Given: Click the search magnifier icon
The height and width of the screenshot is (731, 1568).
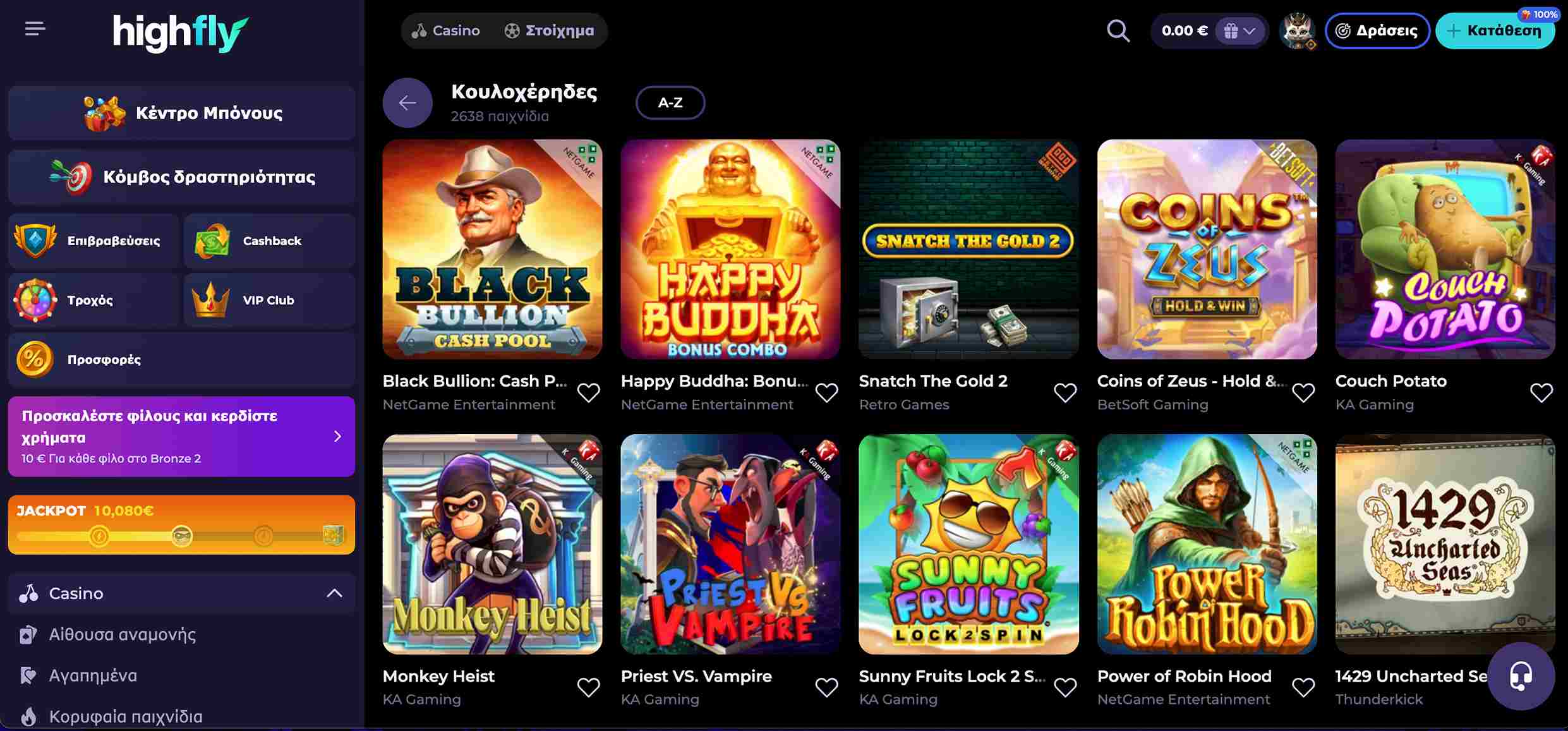Looking at the screenshot, I should point(1118,30).
